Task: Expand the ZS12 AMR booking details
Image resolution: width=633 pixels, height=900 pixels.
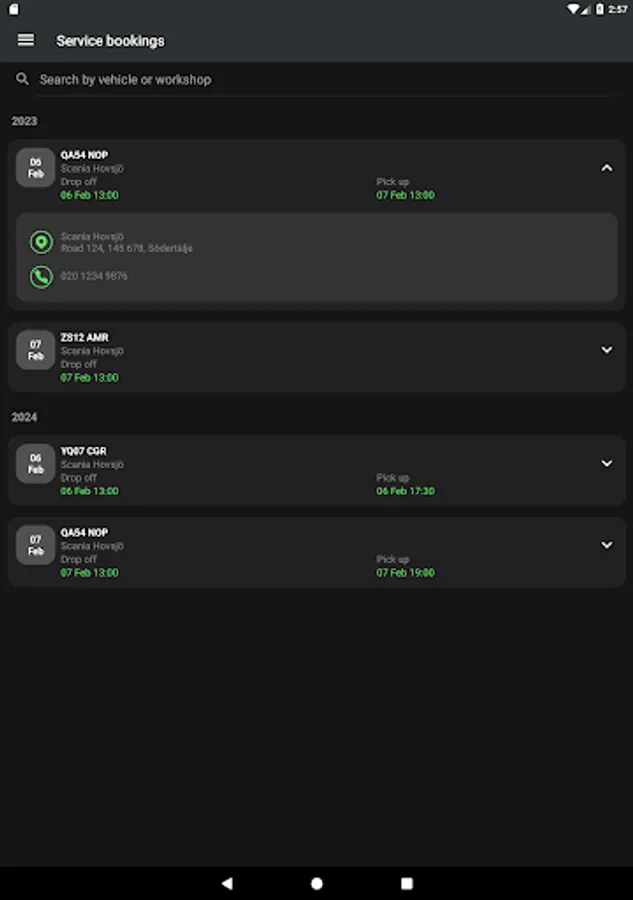Action: pos(606,350)
